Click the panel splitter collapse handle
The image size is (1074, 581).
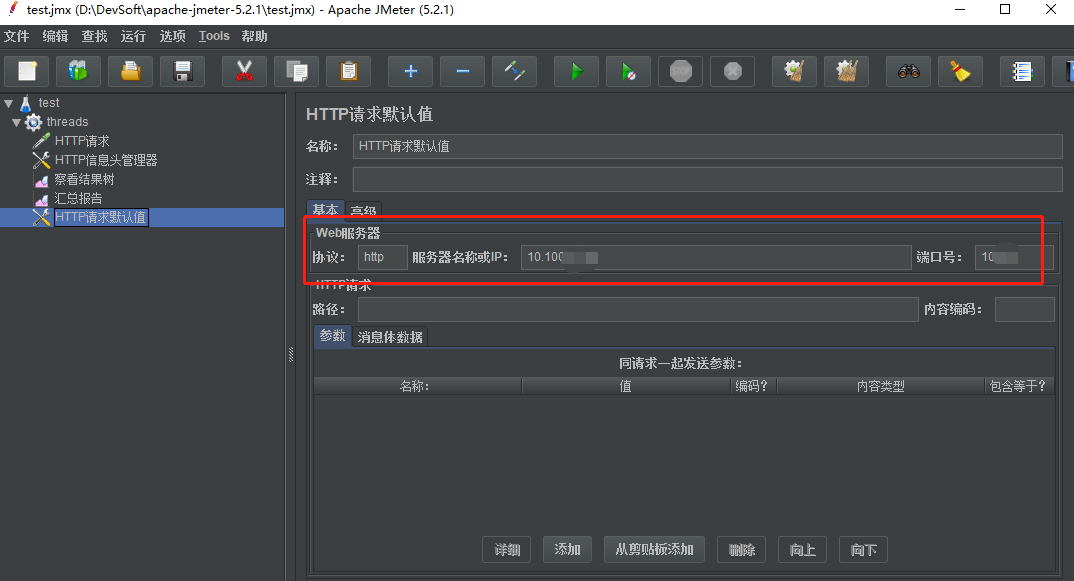[x=291, y=354]
